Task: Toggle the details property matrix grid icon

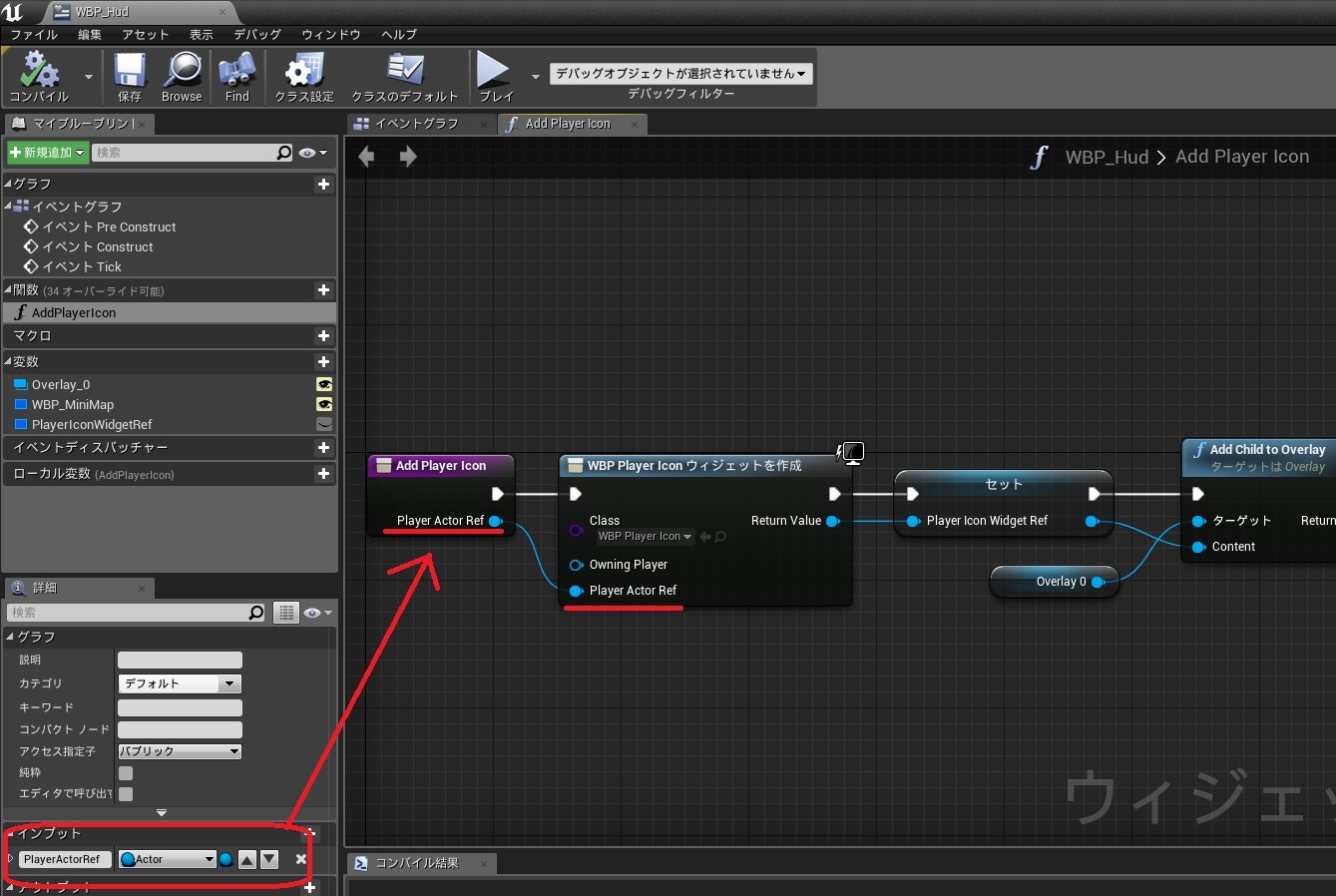Action: point(286,613)
